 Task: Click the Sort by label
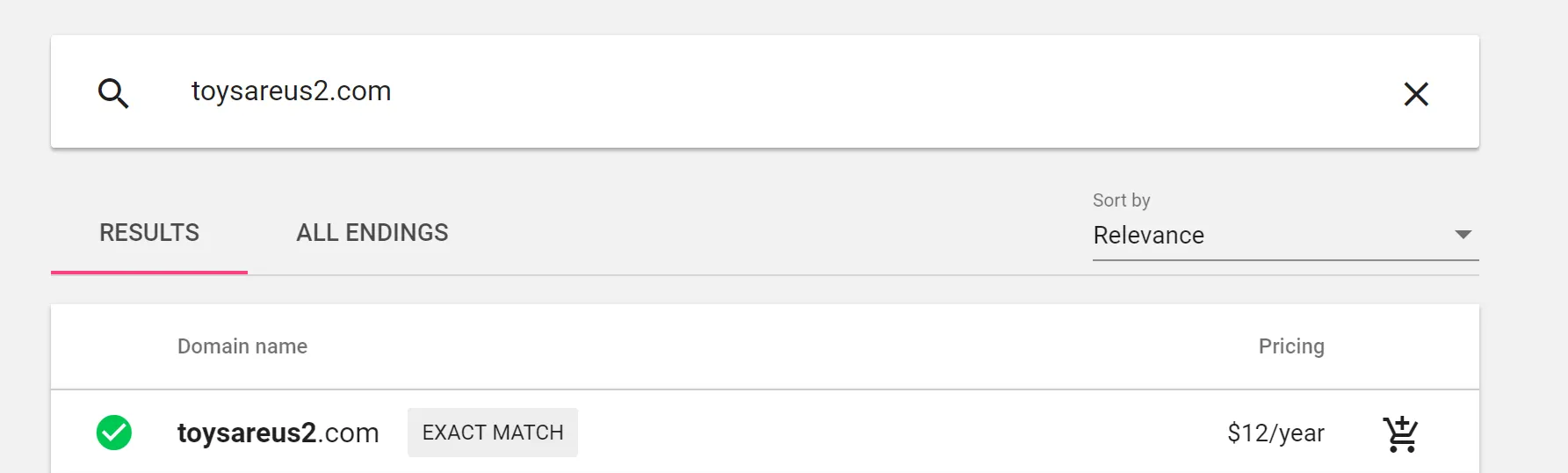(x=1121, y=200)
